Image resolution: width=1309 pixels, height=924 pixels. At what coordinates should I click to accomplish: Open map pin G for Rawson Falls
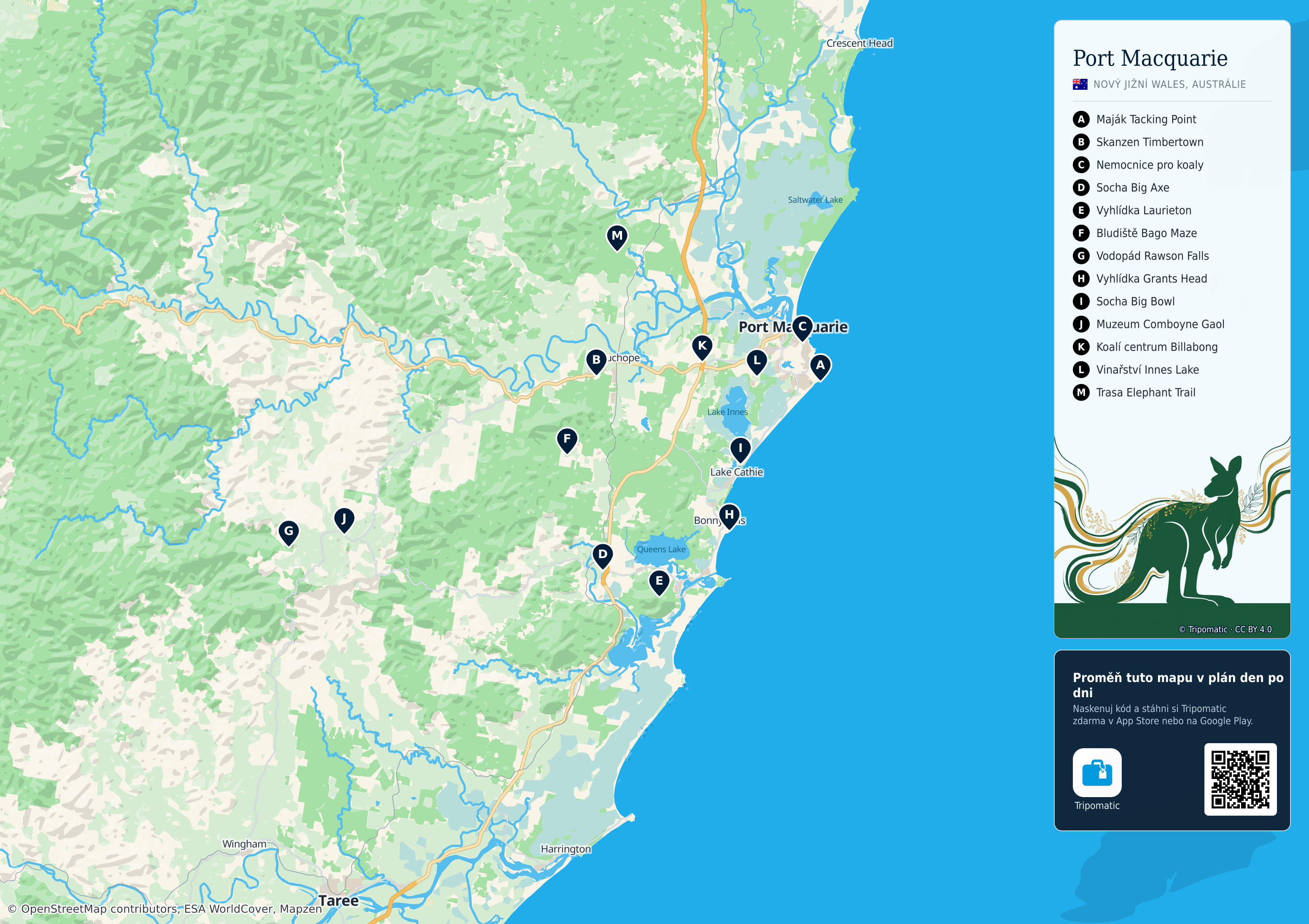point(288,533)
